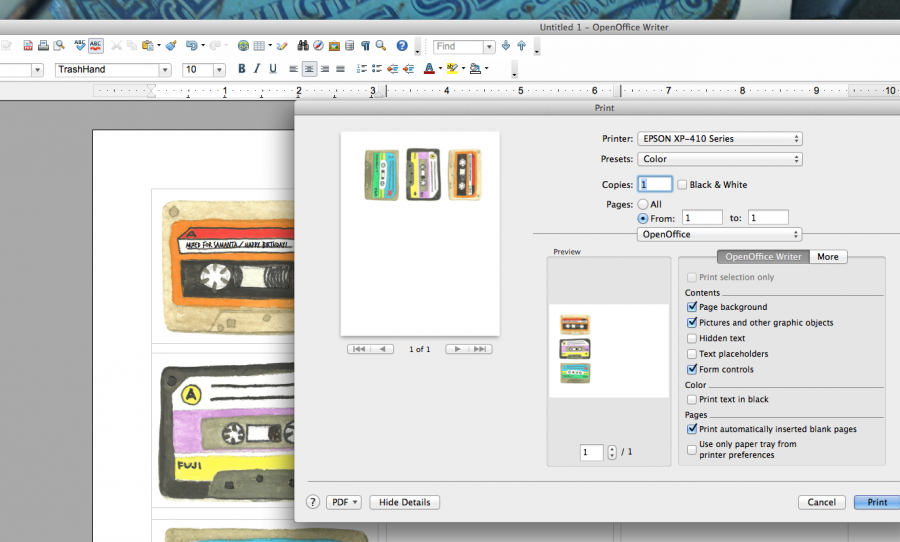The height and width of the screenshot is (542, 900).
Task: Open the PDF dropdown button
Action: click(x=343, y=502)
